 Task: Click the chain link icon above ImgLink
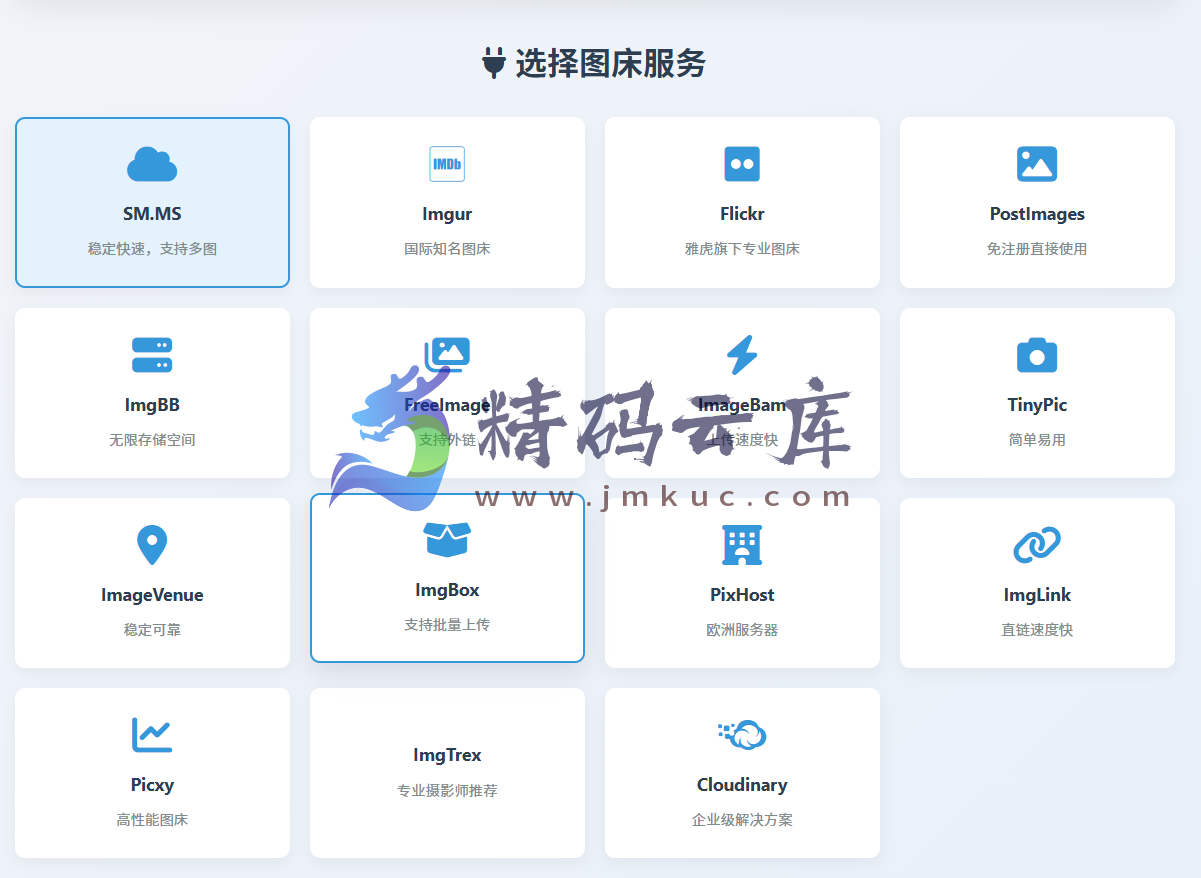pyautogui.click(x=1037, y=545)
